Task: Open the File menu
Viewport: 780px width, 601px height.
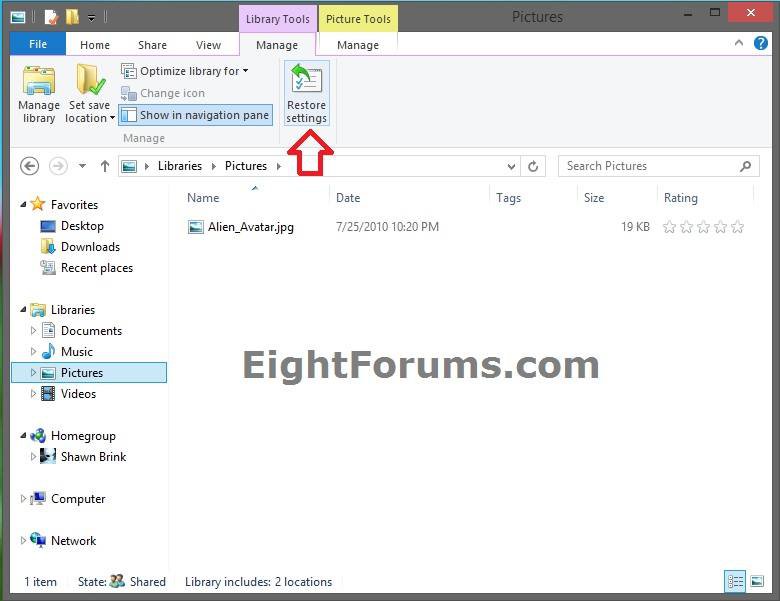Action: 38,45
